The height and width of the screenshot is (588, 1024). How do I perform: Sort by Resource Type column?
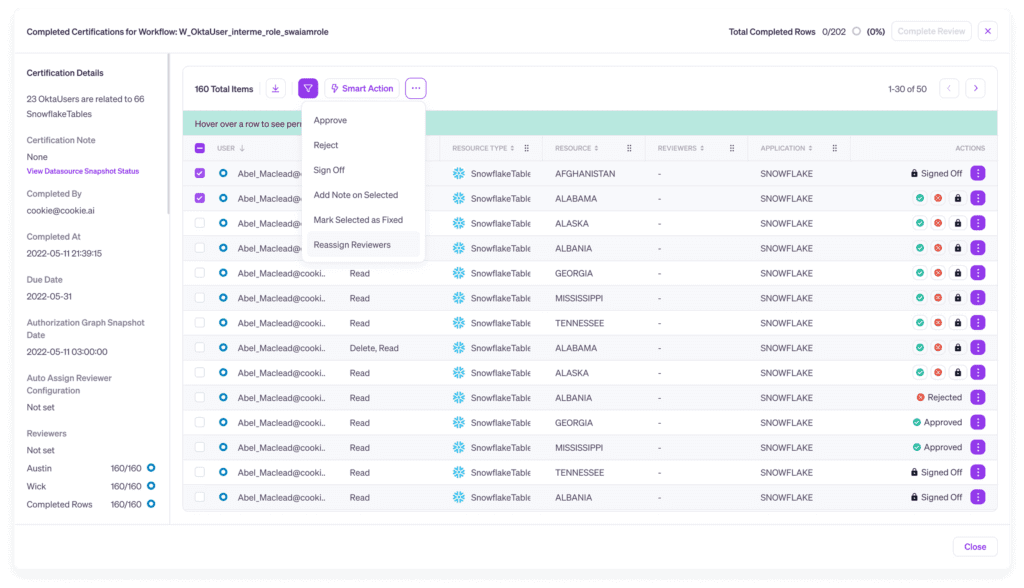(x=483, y=148)
